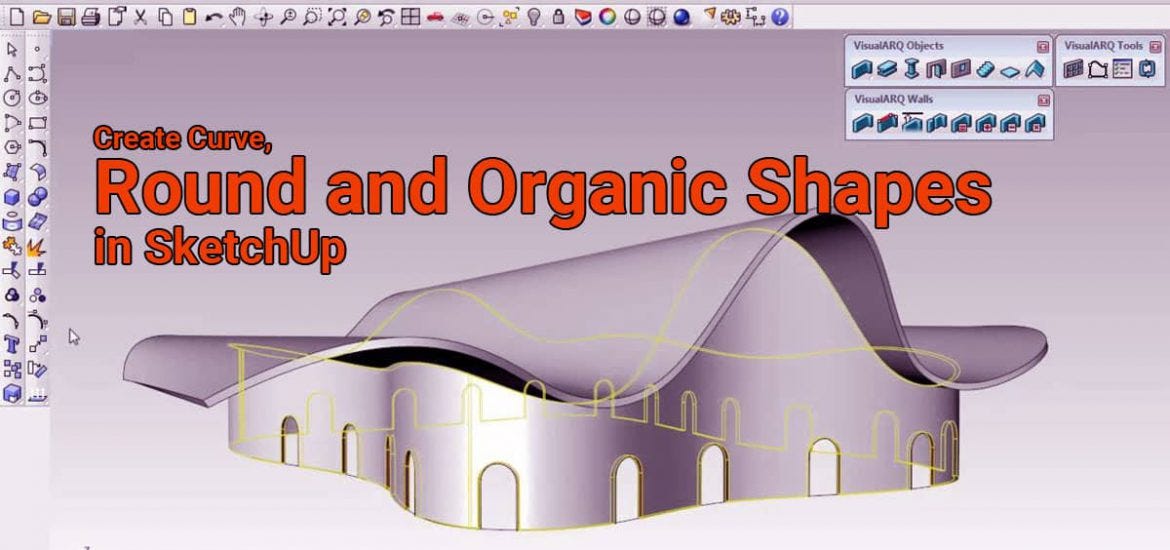
Task: Insert a VisualARQ Door object
Action: click(x=936, y=70)
